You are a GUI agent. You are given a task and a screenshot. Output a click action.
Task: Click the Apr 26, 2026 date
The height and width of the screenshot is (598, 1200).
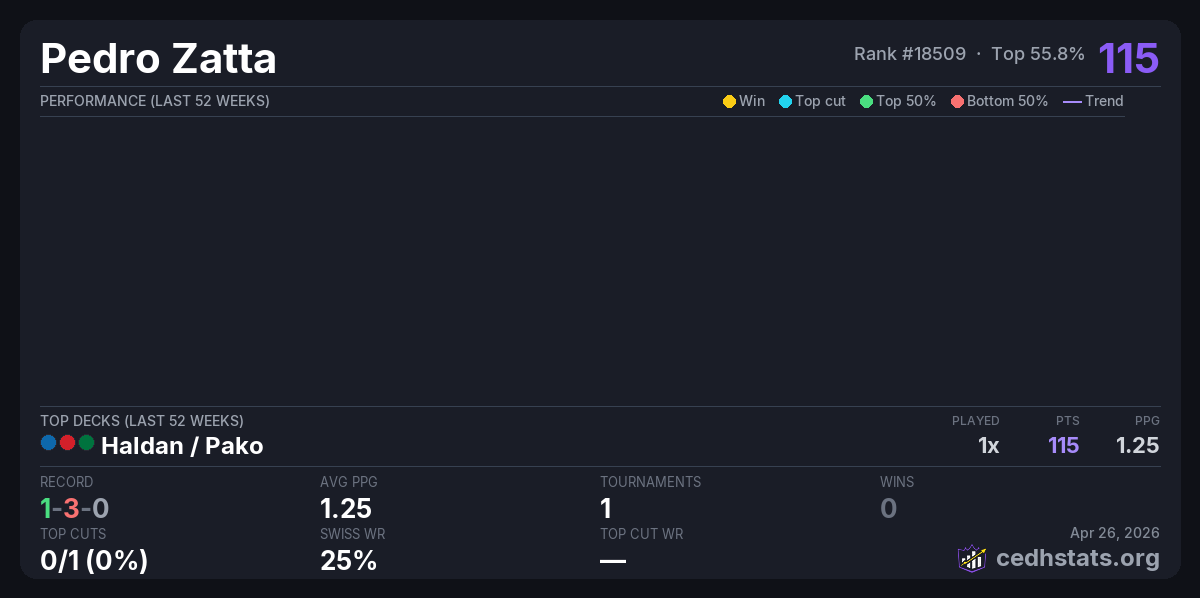click(1114, 533)
